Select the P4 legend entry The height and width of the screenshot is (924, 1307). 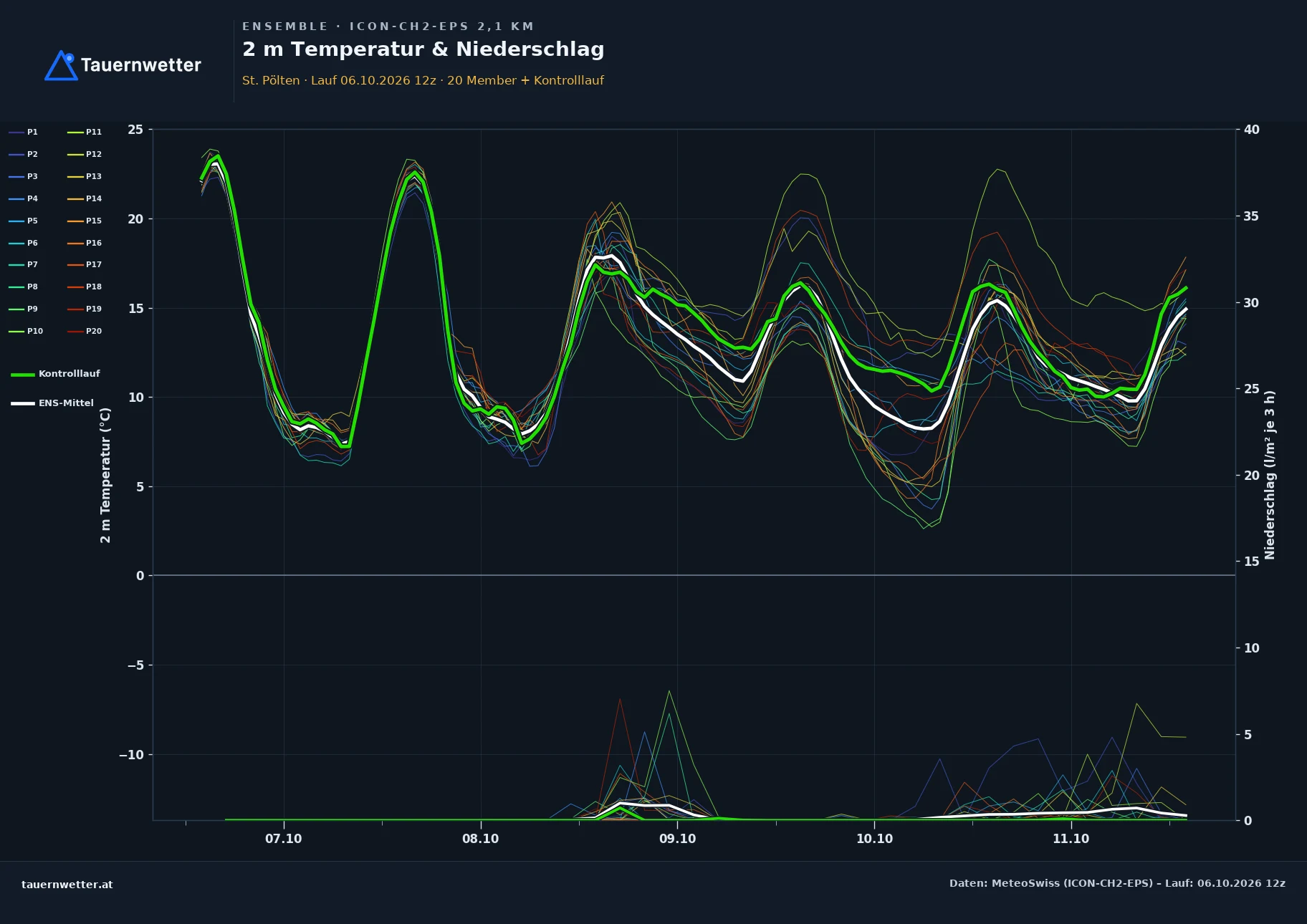point(24,198)
